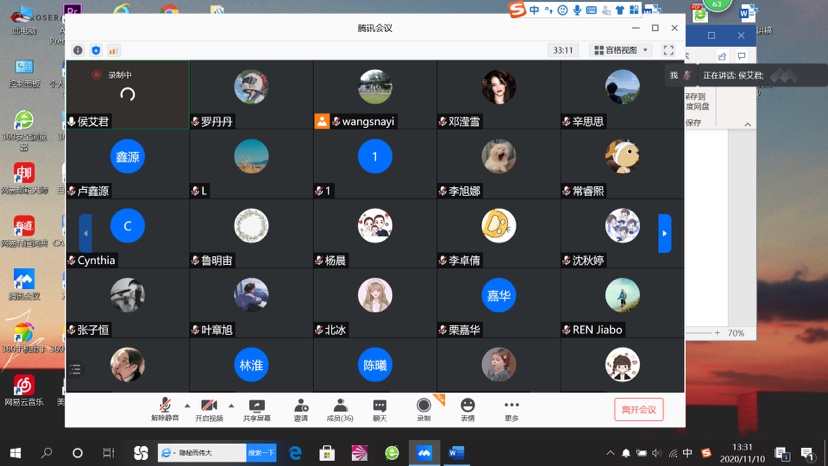Image resolution: width=828 pixels, height=466 pixels.
Task: Open the 表情 emoji reactions
Action: (x=468, y=409)
